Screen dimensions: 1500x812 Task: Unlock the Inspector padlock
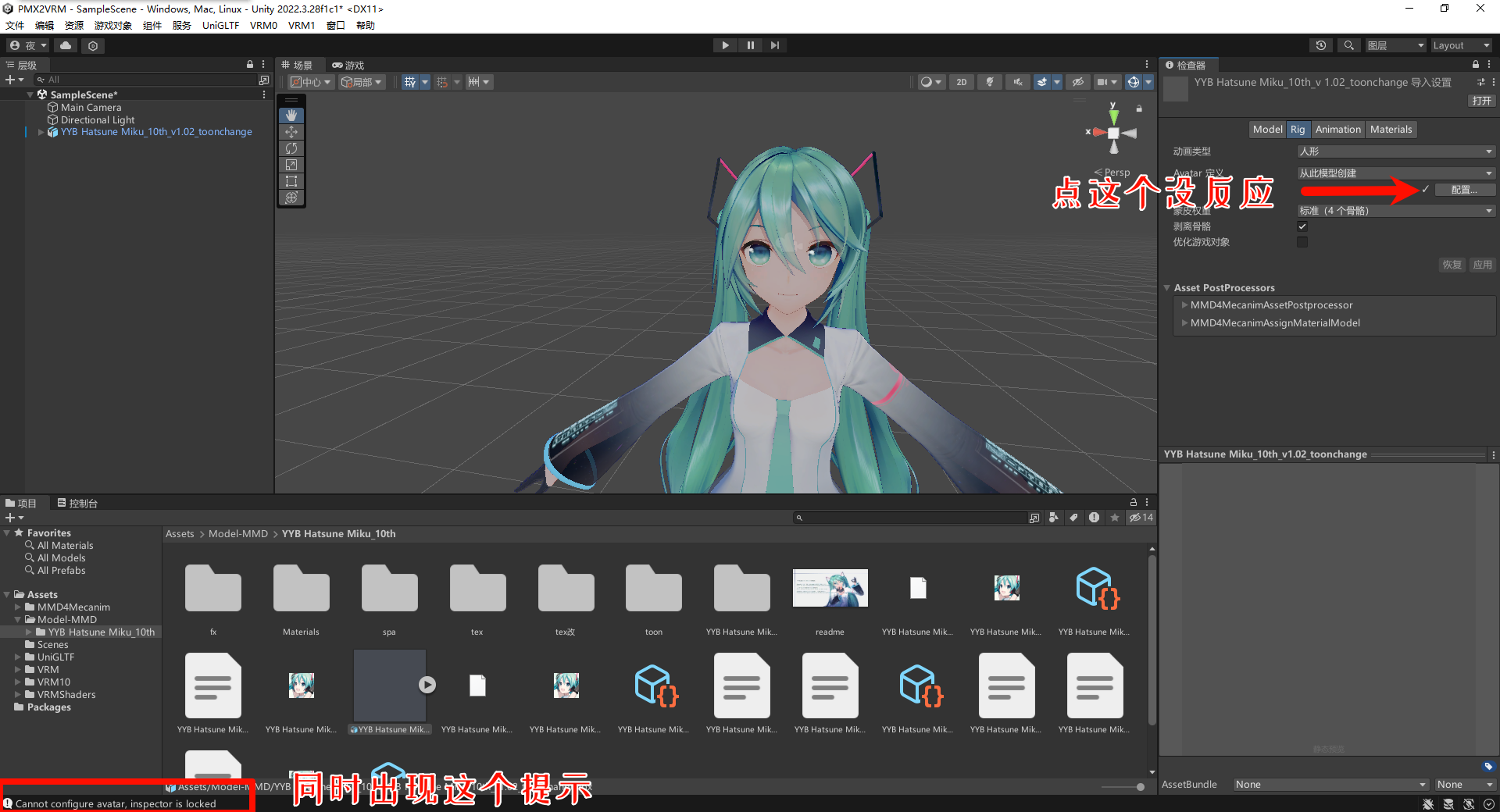tap(1476, 65)
